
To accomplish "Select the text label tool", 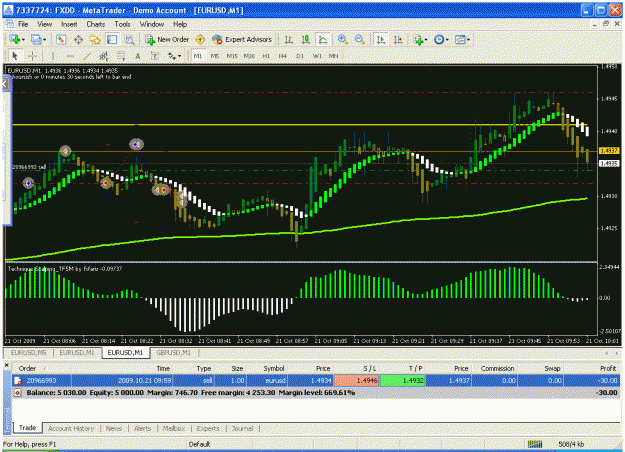I will coord(155,56).
